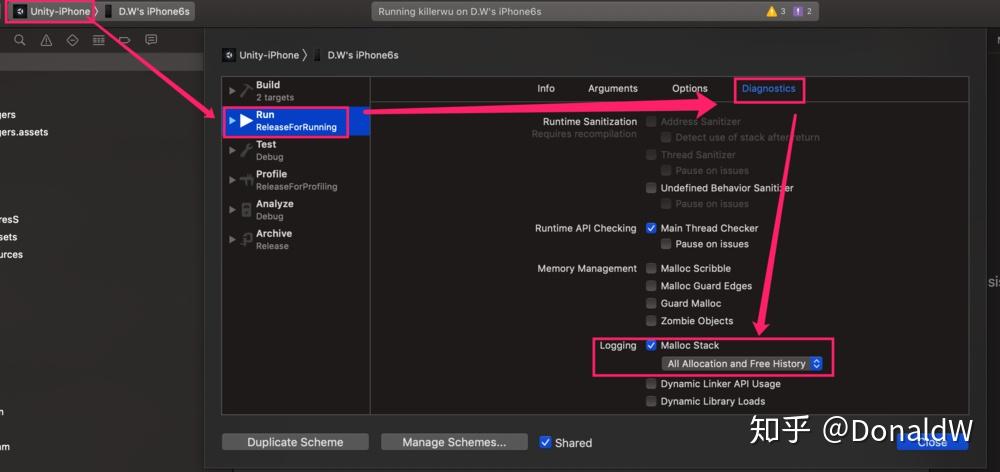Open the Test navigator diamond icon
This screenshot has width=1000, height=472.
[72, 40]
